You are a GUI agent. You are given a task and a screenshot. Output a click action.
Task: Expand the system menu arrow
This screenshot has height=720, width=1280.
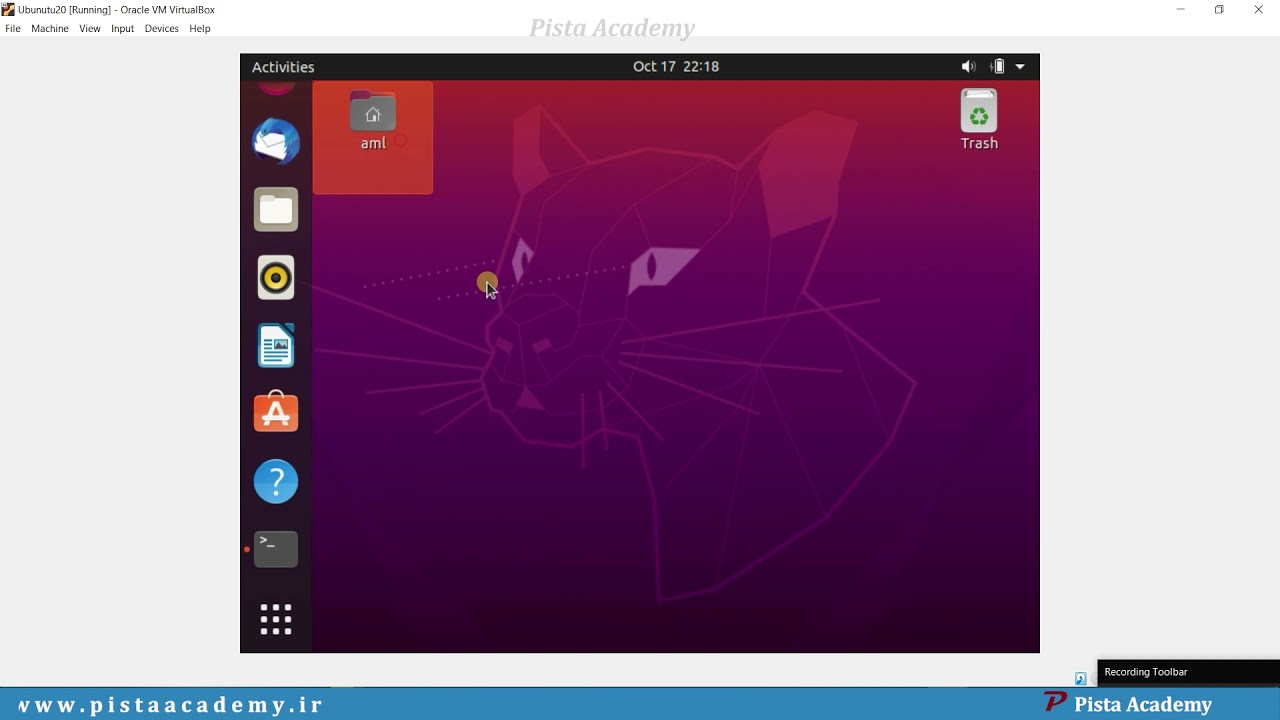pyautogui.click(x=1020, y=67)
